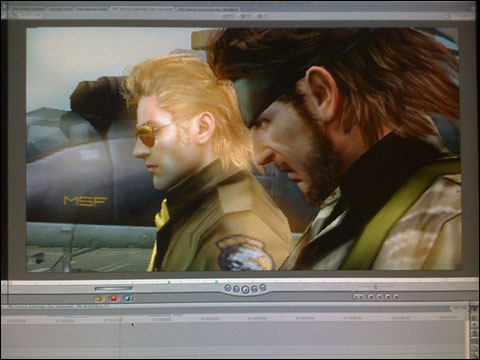Screen dimensions: 480x360
Task: Click the timecode field at top left
Action: tap(28, 15)
